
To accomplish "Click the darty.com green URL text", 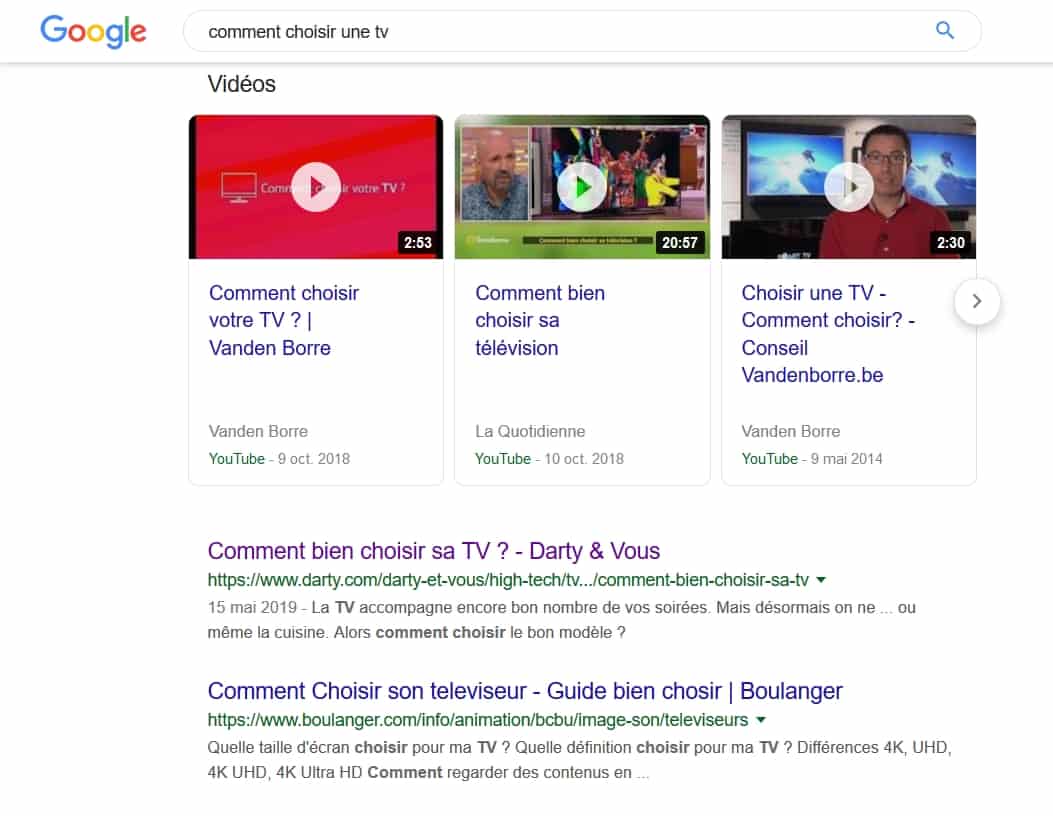I will pyautogui.click(x=508, y=580).
